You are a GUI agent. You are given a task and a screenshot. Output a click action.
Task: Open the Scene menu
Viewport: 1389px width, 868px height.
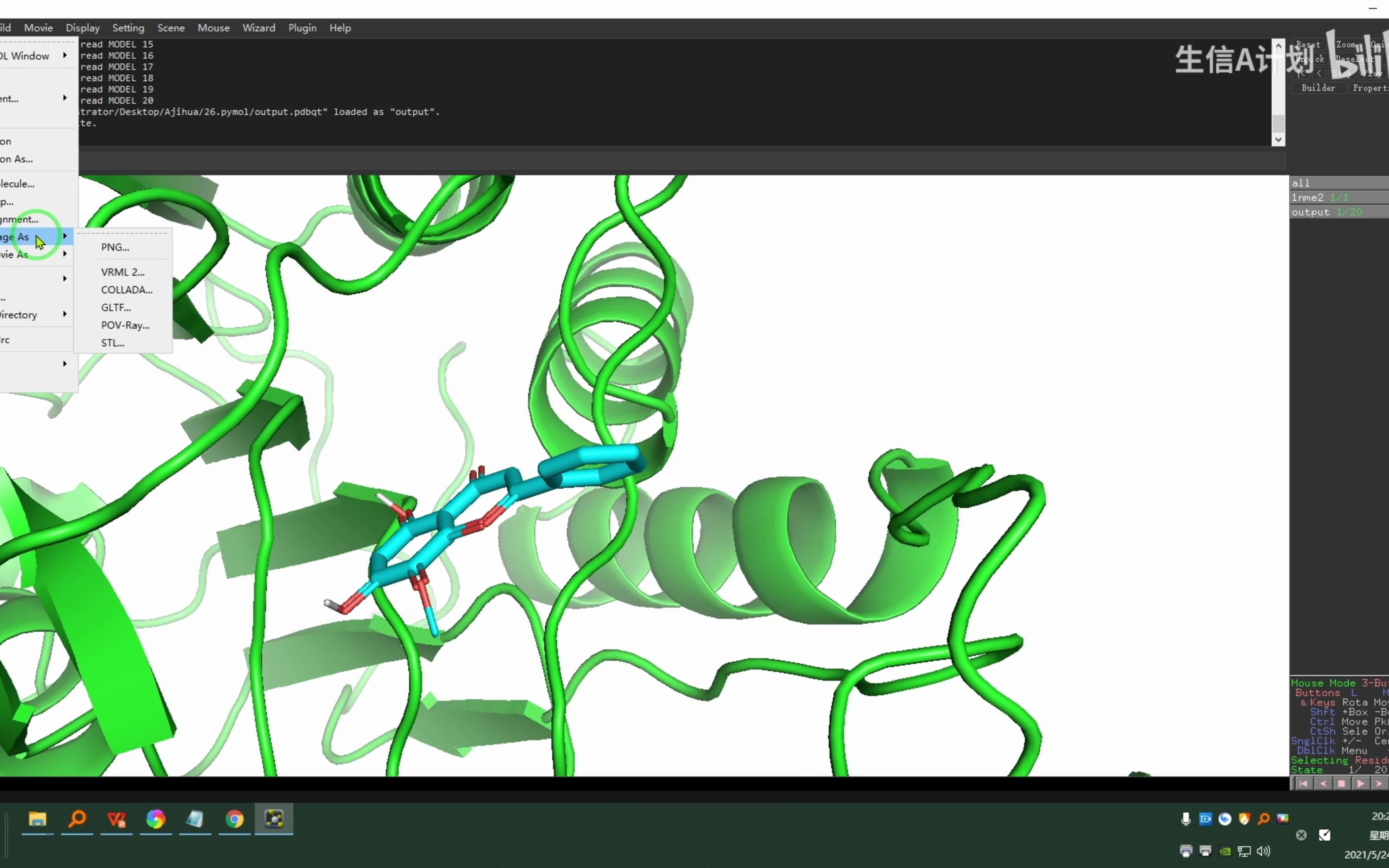click(171, 28)
